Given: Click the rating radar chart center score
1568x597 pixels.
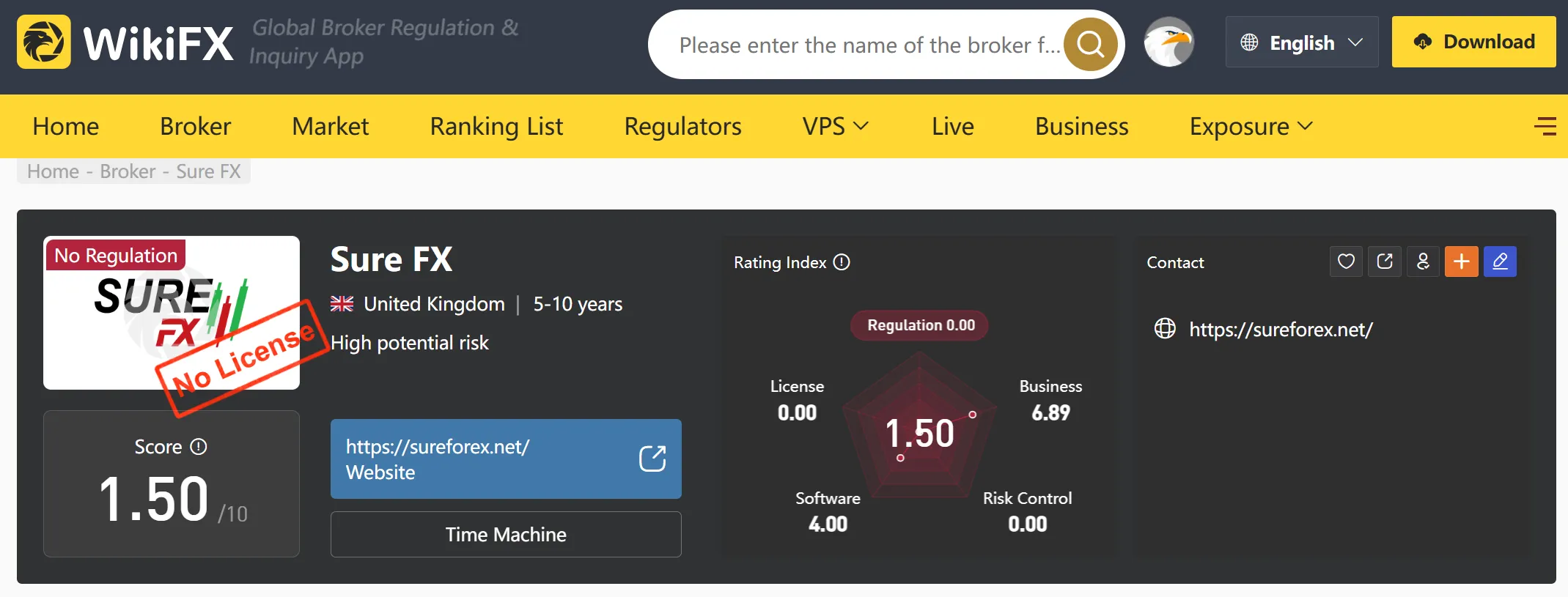Looking at the screenshot, I should 920,432.
